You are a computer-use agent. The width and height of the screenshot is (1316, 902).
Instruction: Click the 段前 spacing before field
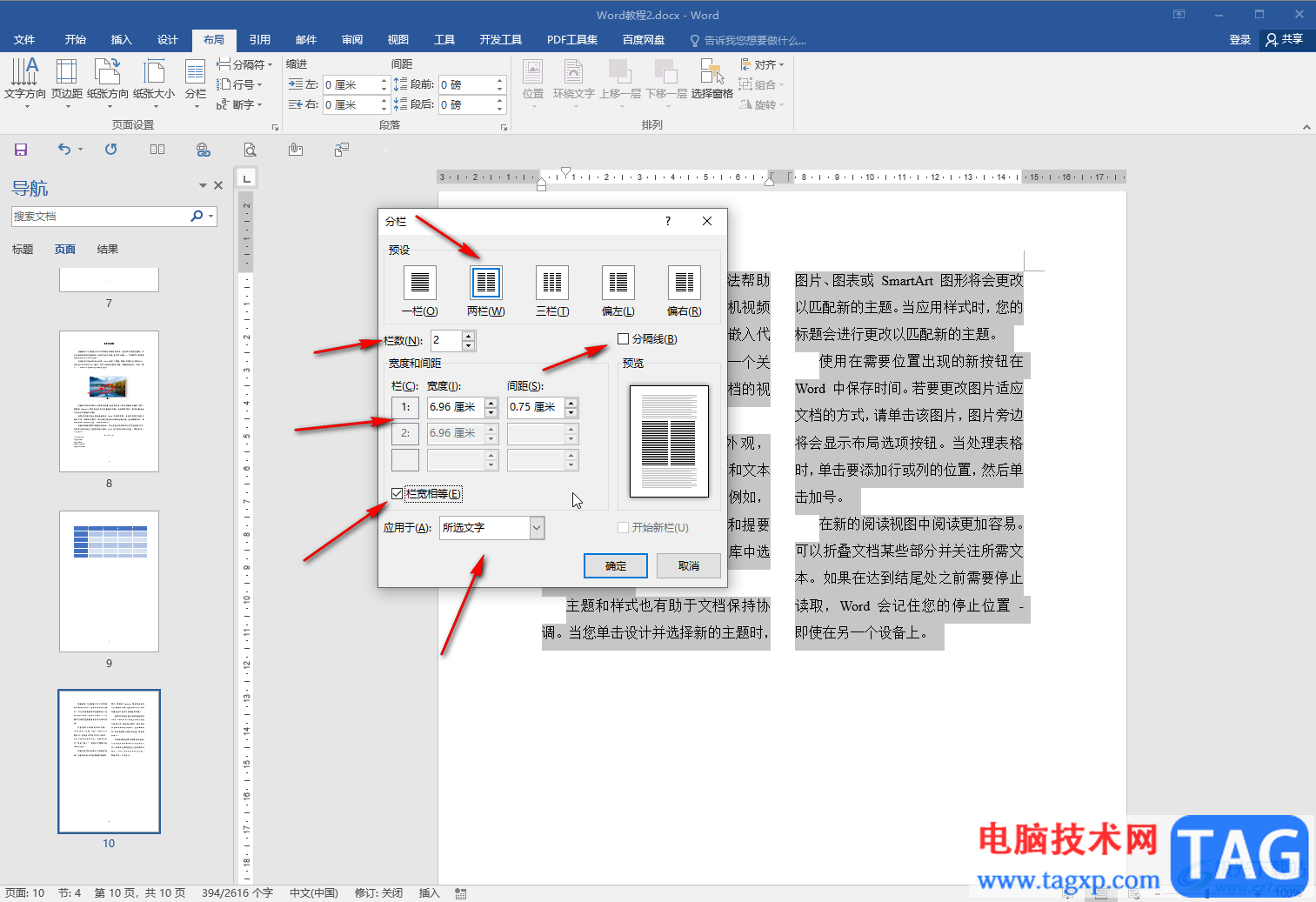tap(466, 84)
